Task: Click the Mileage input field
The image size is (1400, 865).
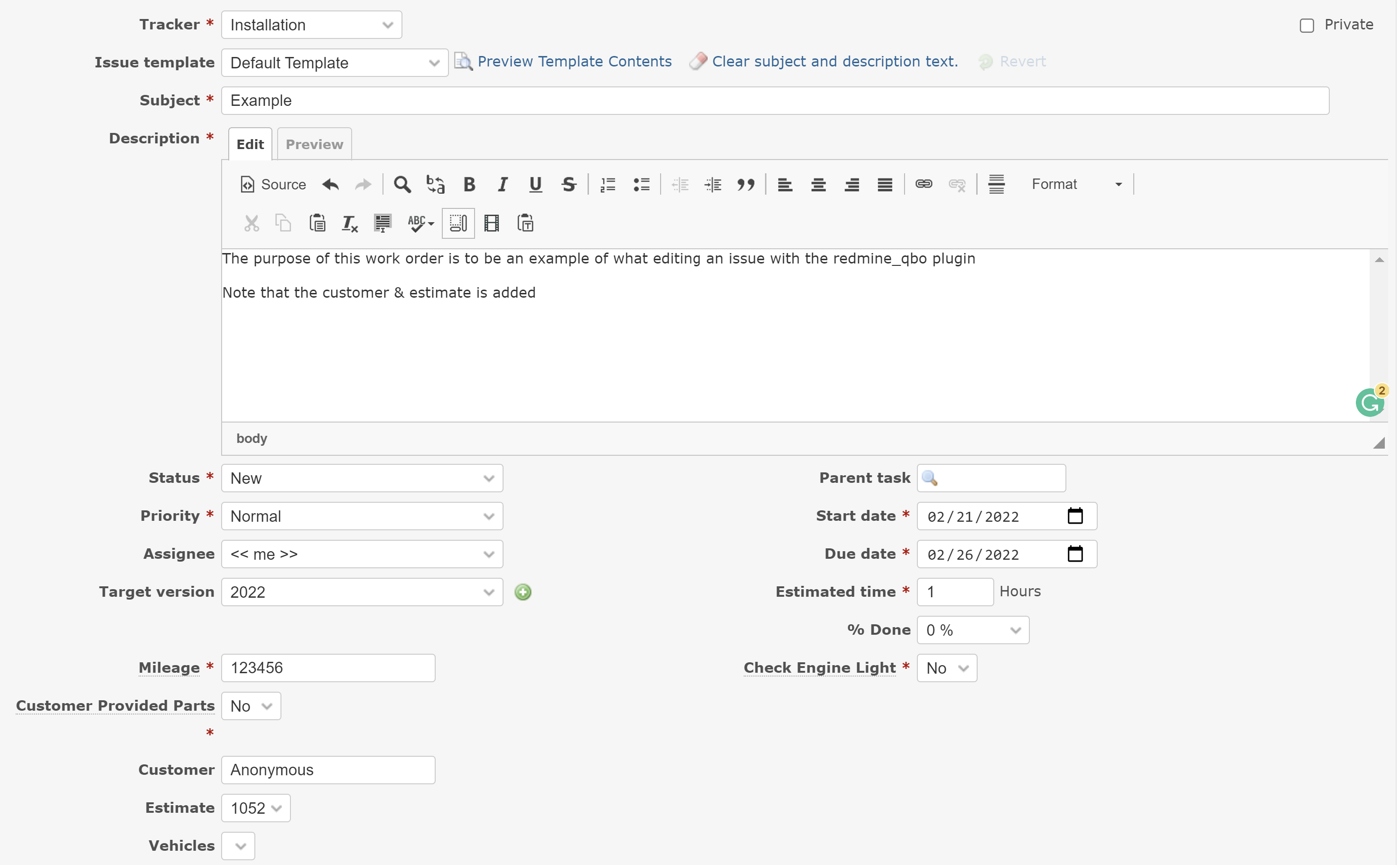Action: point(328,668)
